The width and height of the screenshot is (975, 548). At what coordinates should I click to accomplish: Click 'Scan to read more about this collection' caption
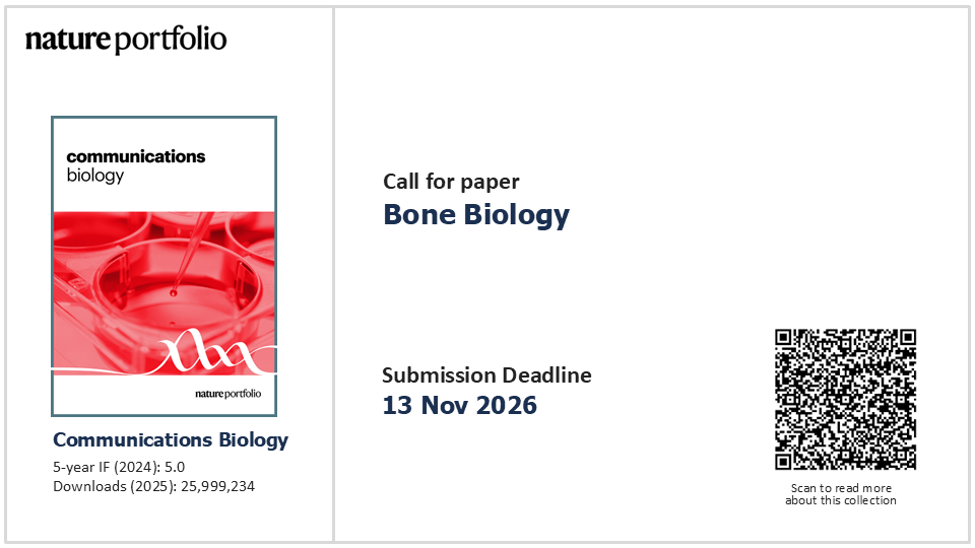(x=841, y=494)
